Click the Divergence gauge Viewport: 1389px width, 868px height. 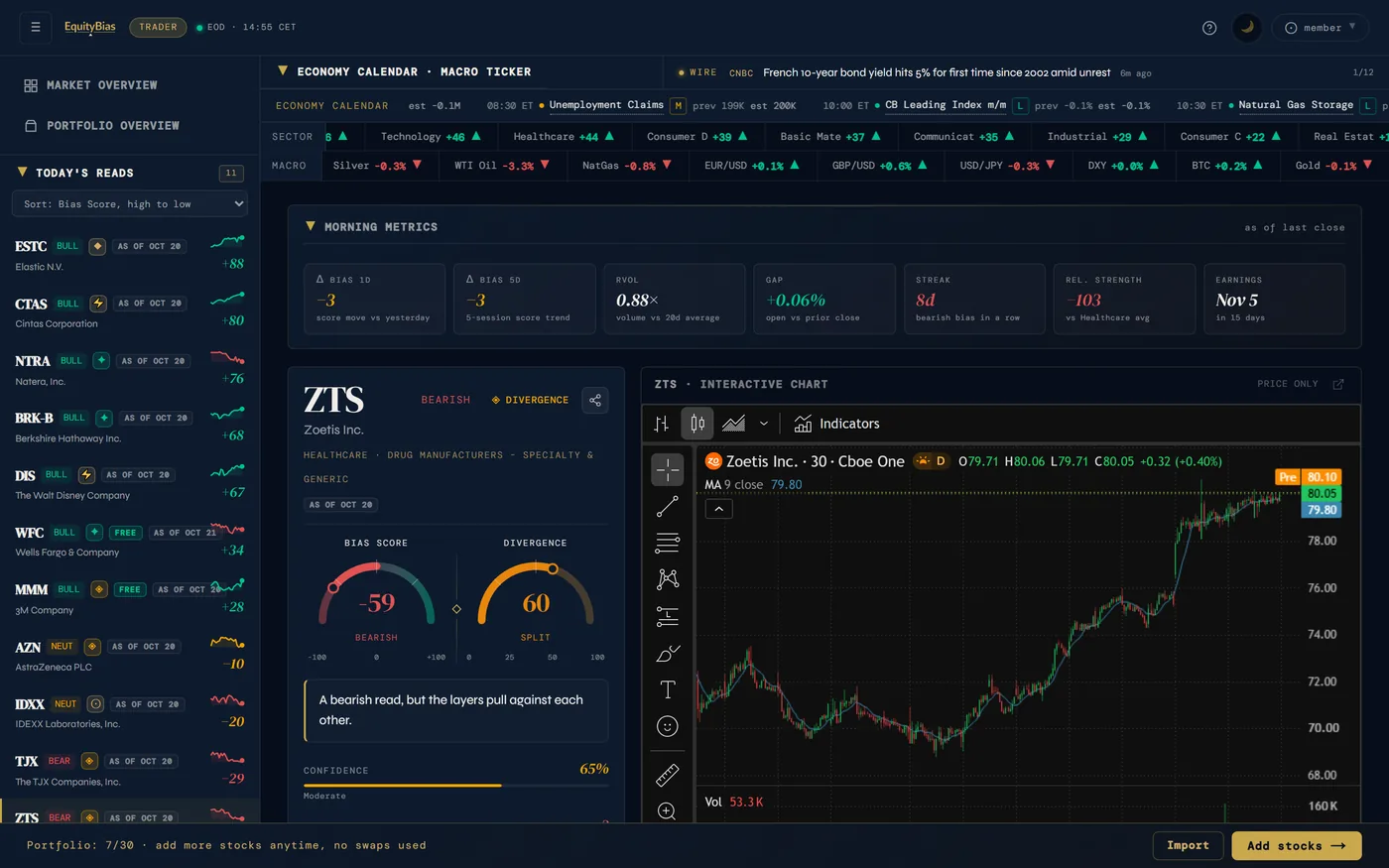click(536, 595)
